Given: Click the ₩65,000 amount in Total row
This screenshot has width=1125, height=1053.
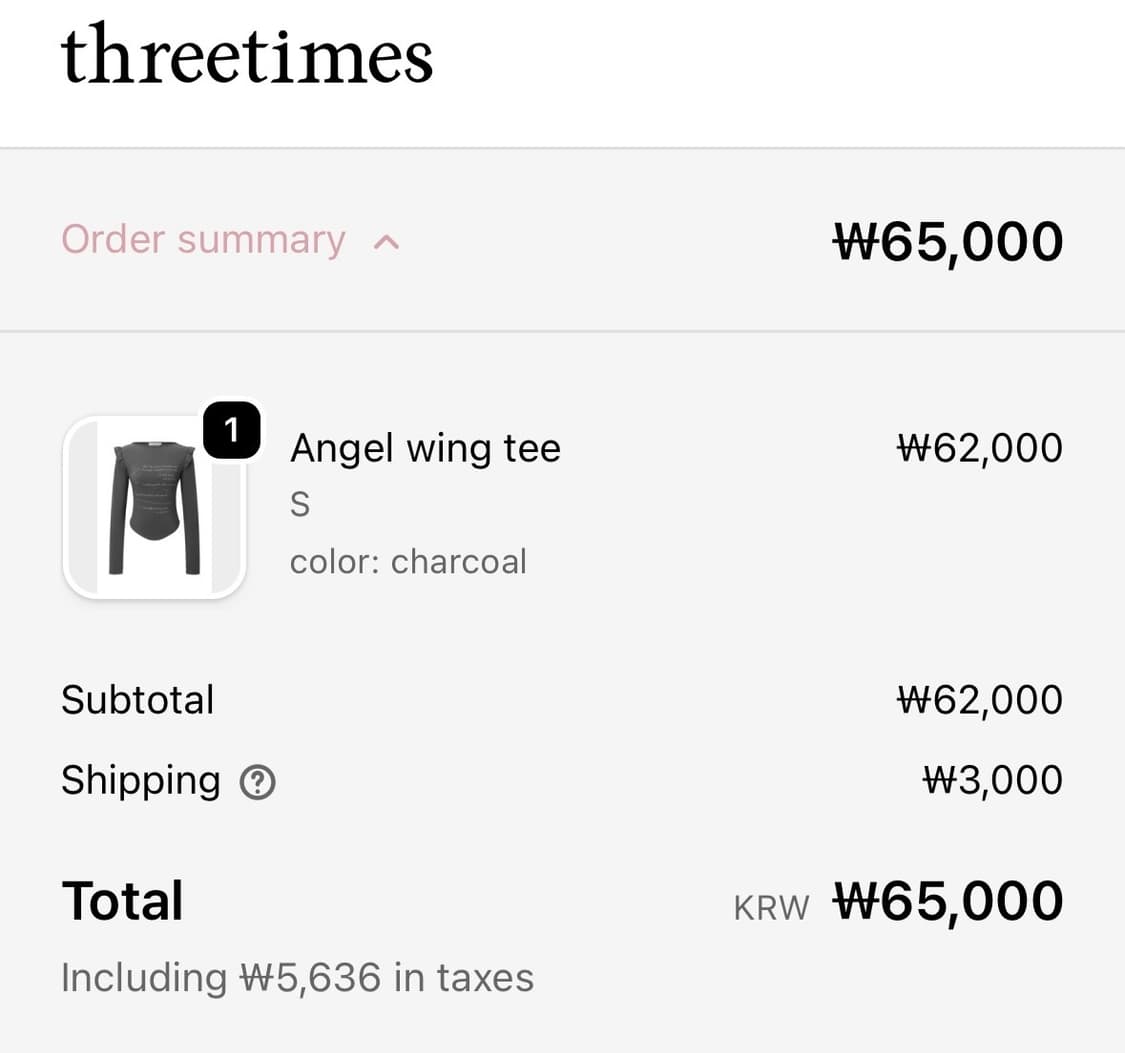Looking at the screenshot, I should pyautogui.click(x=948, y=901).
